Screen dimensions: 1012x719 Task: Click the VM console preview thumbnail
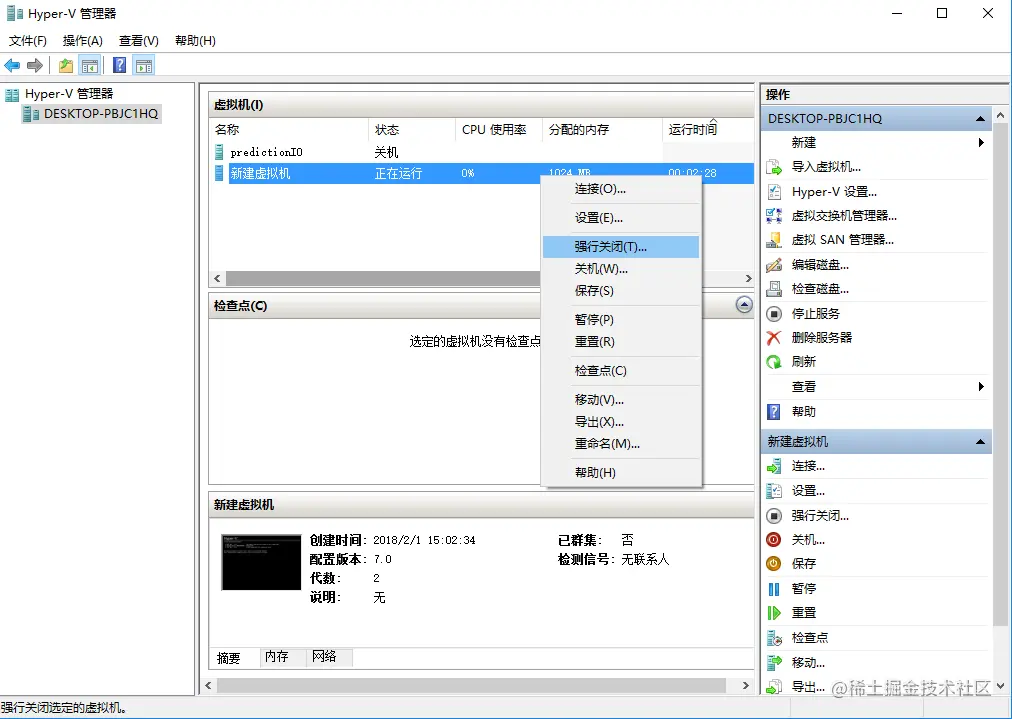pos(261,562)
